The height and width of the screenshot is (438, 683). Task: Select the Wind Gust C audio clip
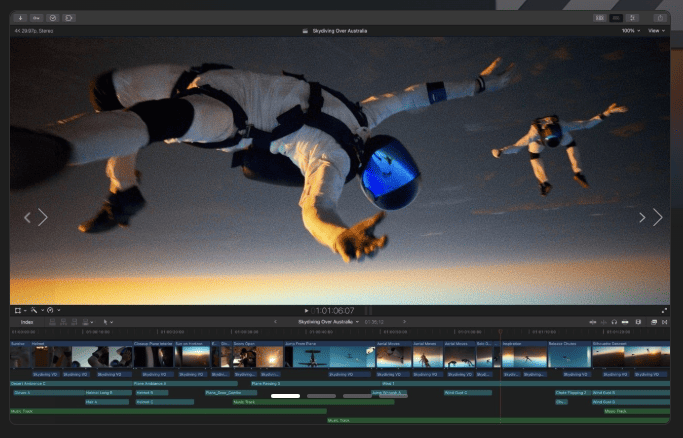[x=468, y=393]
